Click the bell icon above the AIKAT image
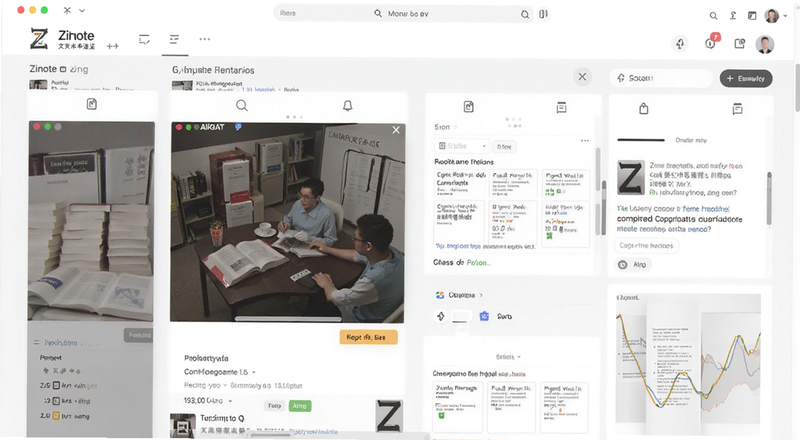800x440 pixels. pos(347,106)
